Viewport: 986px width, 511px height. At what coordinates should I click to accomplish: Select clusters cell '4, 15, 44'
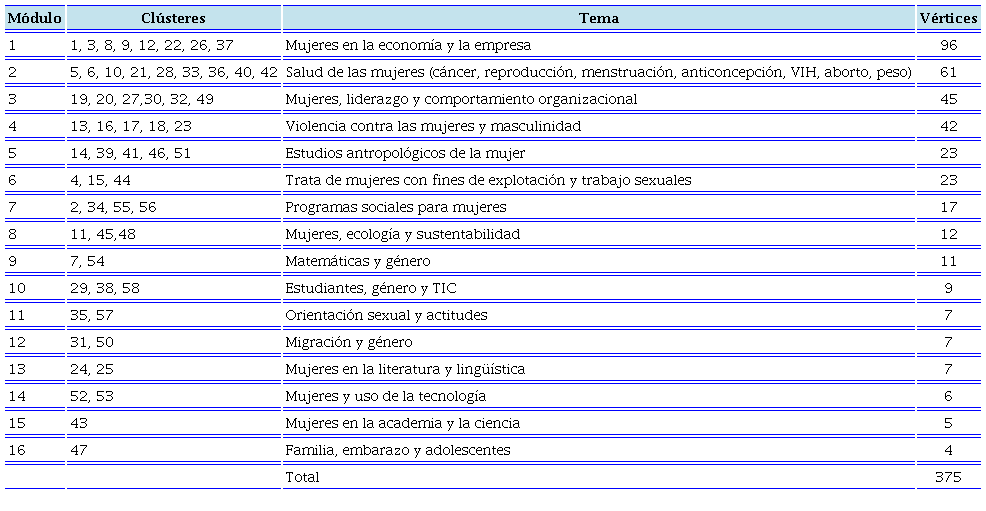click(101, 180)
